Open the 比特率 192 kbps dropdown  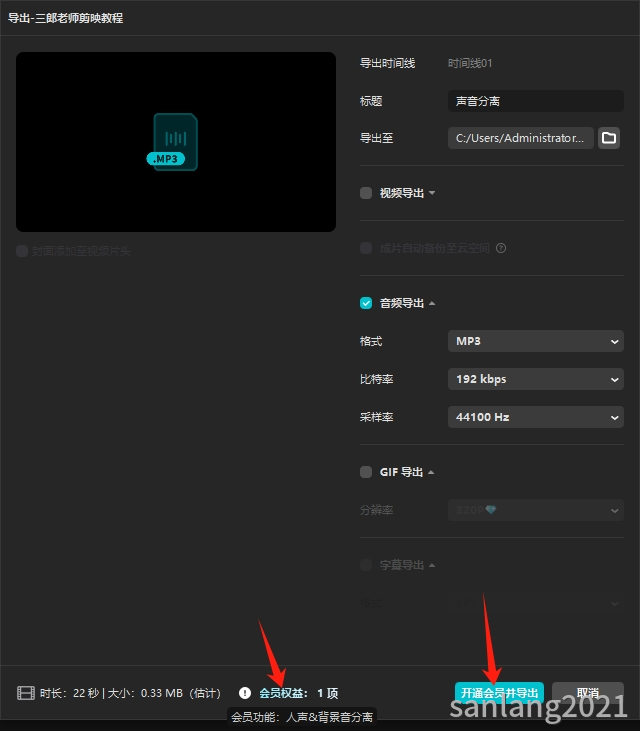536,379
